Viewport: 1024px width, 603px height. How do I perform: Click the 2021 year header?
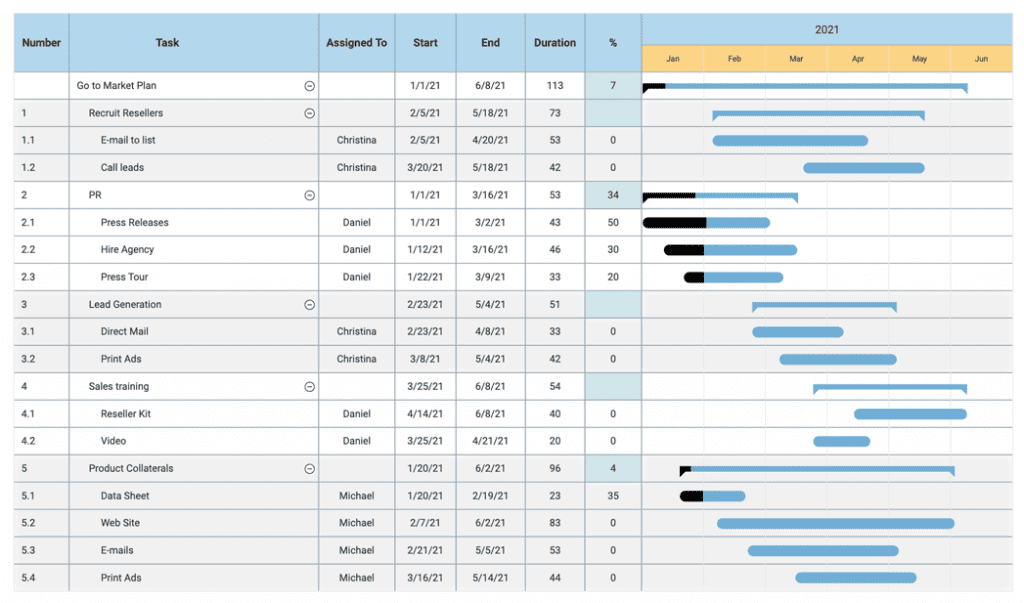pos(827,30)
